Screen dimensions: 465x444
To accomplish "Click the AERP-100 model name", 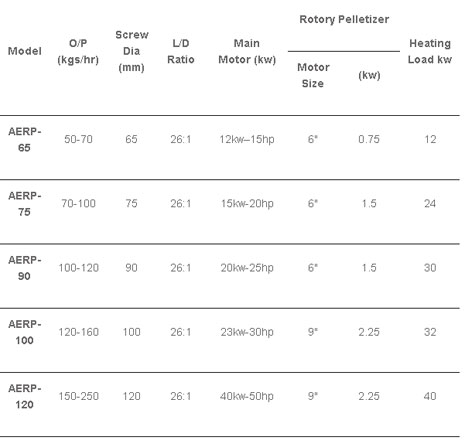I will (x=25, y=333).
